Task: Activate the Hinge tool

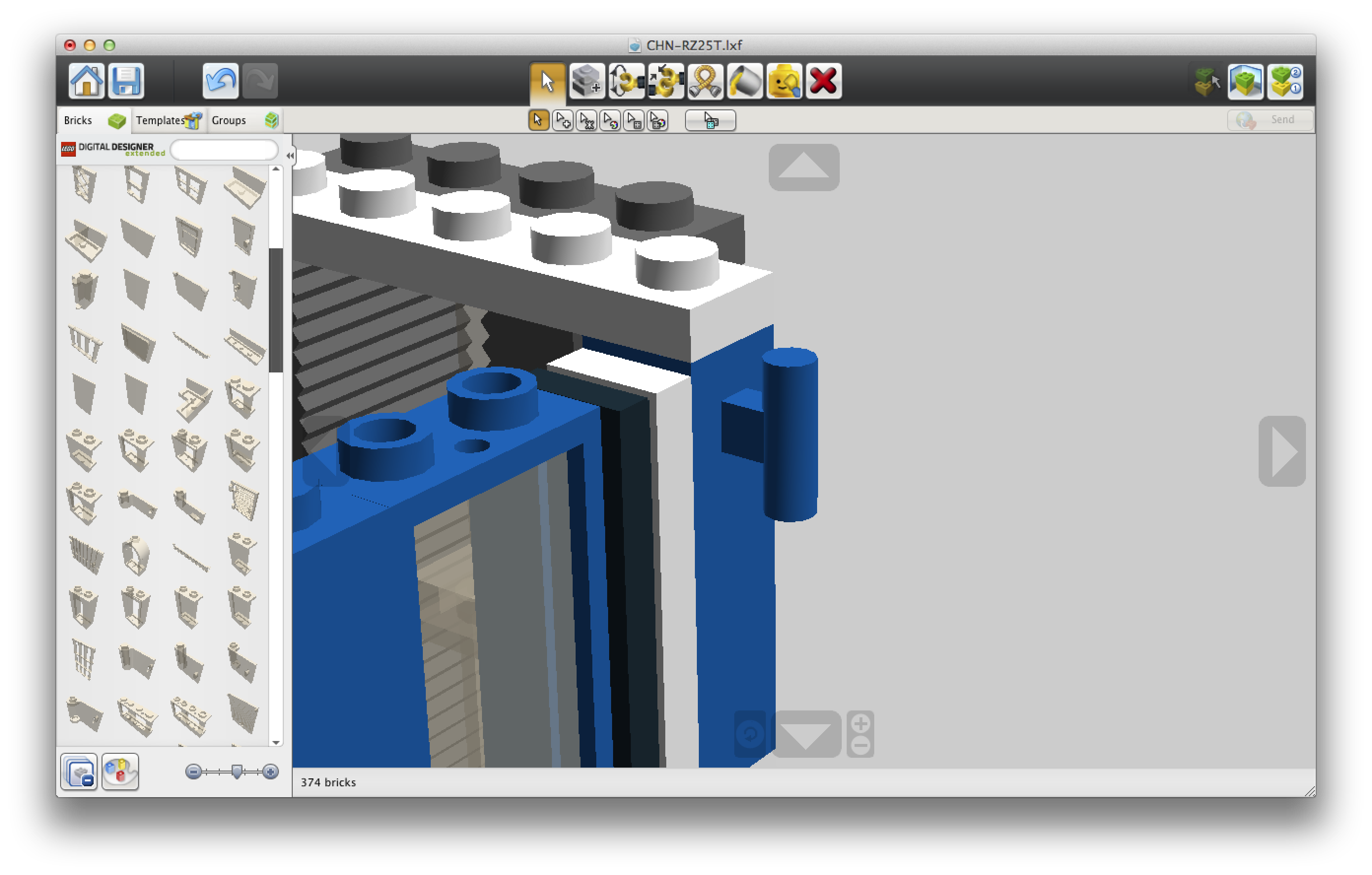Action: click(626, 81)
